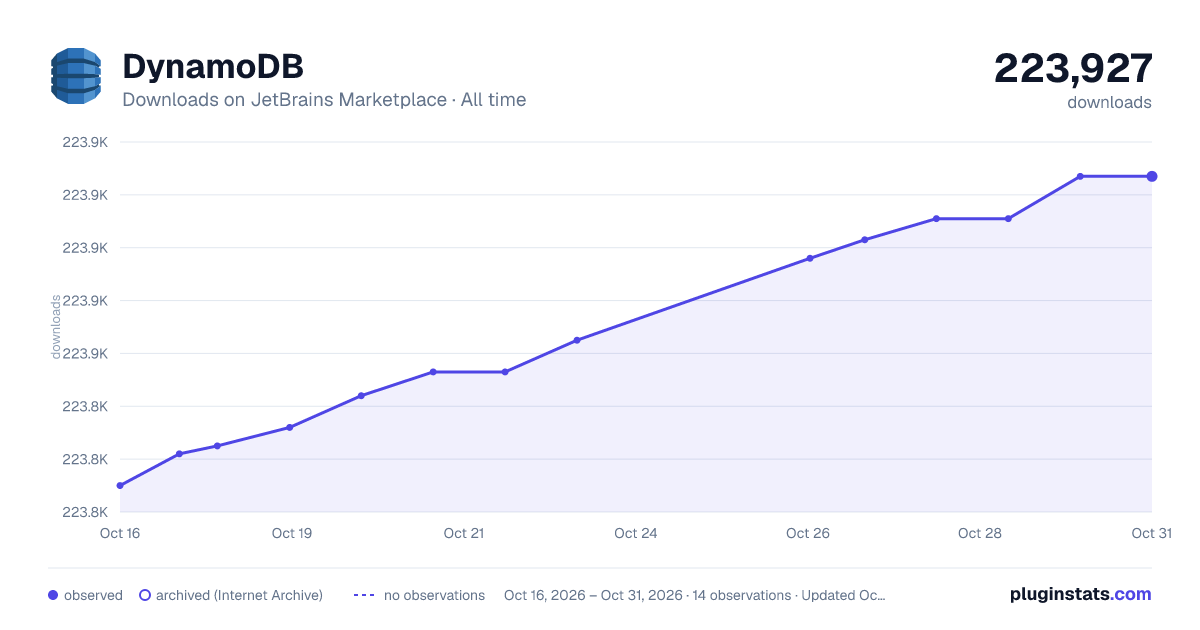
Task: Click the bottom 223.8K y-axis label
Action: (x=85, y=512)
